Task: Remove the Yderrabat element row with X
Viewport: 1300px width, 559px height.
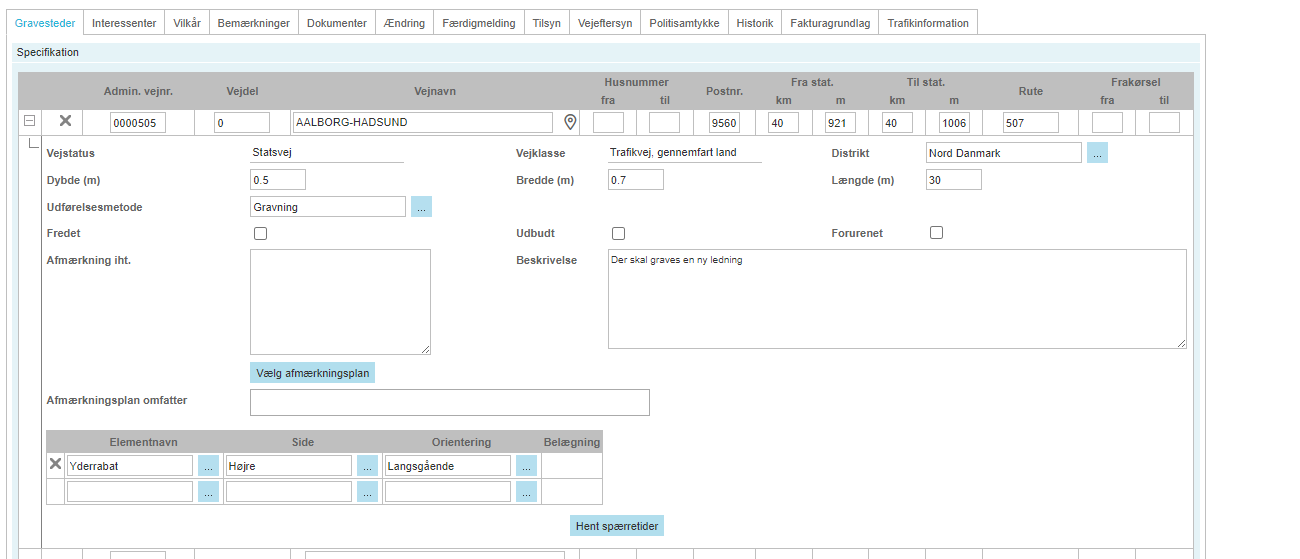Action: tap(56, 464)
